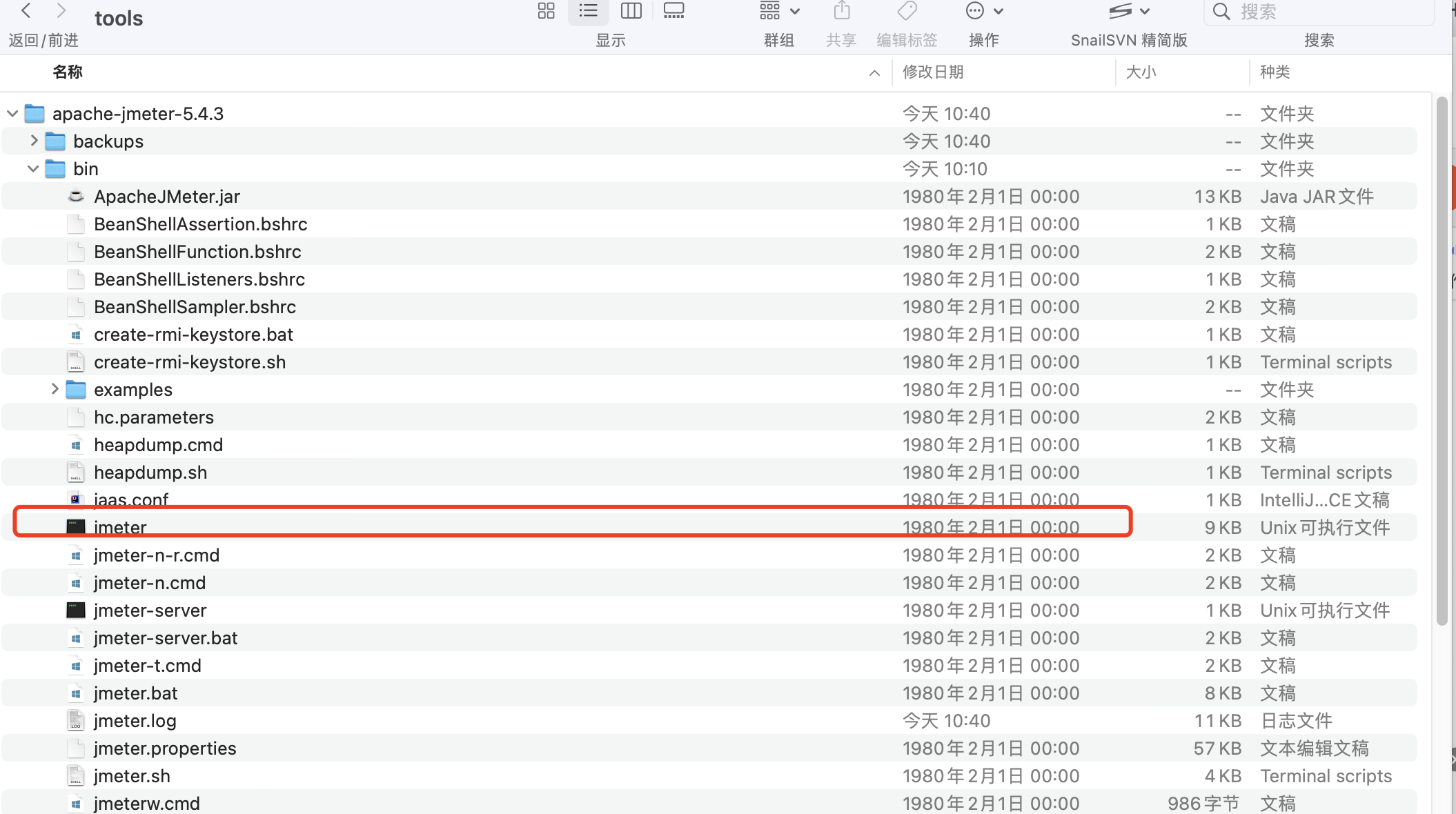
Task: Sort by the size column header
Action: pos(1141,72)
